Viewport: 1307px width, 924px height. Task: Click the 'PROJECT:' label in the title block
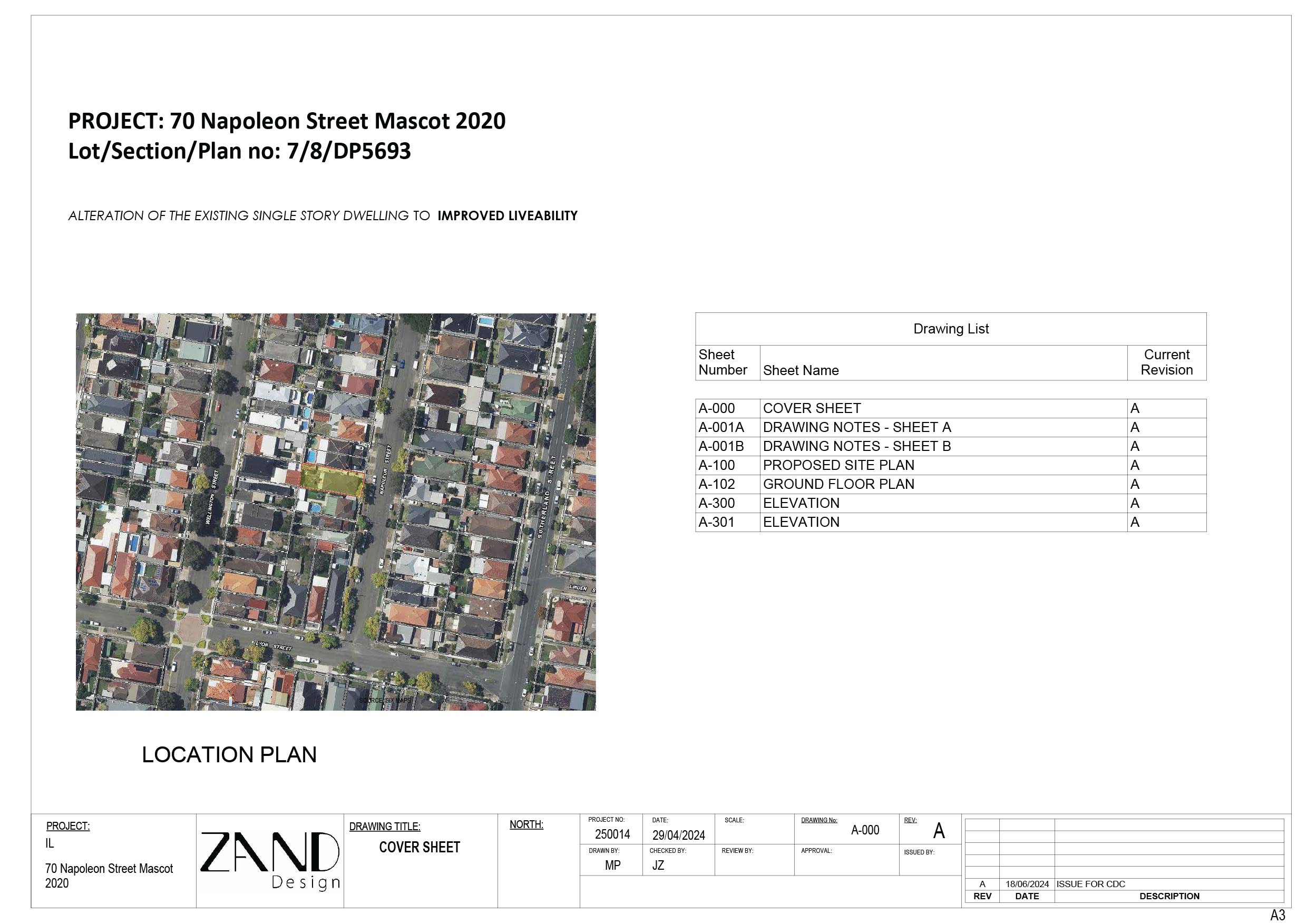pos(68,826)
